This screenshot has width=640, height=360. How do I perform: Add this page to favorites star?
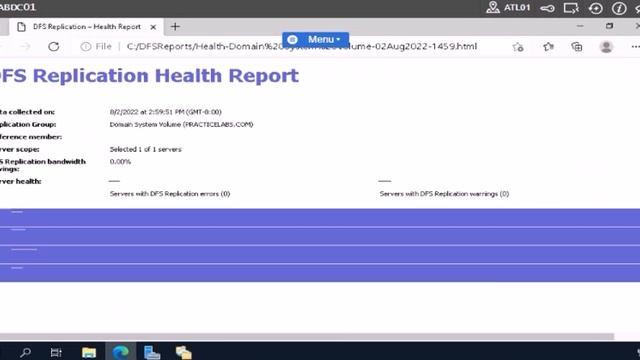(x=518, y=47)
